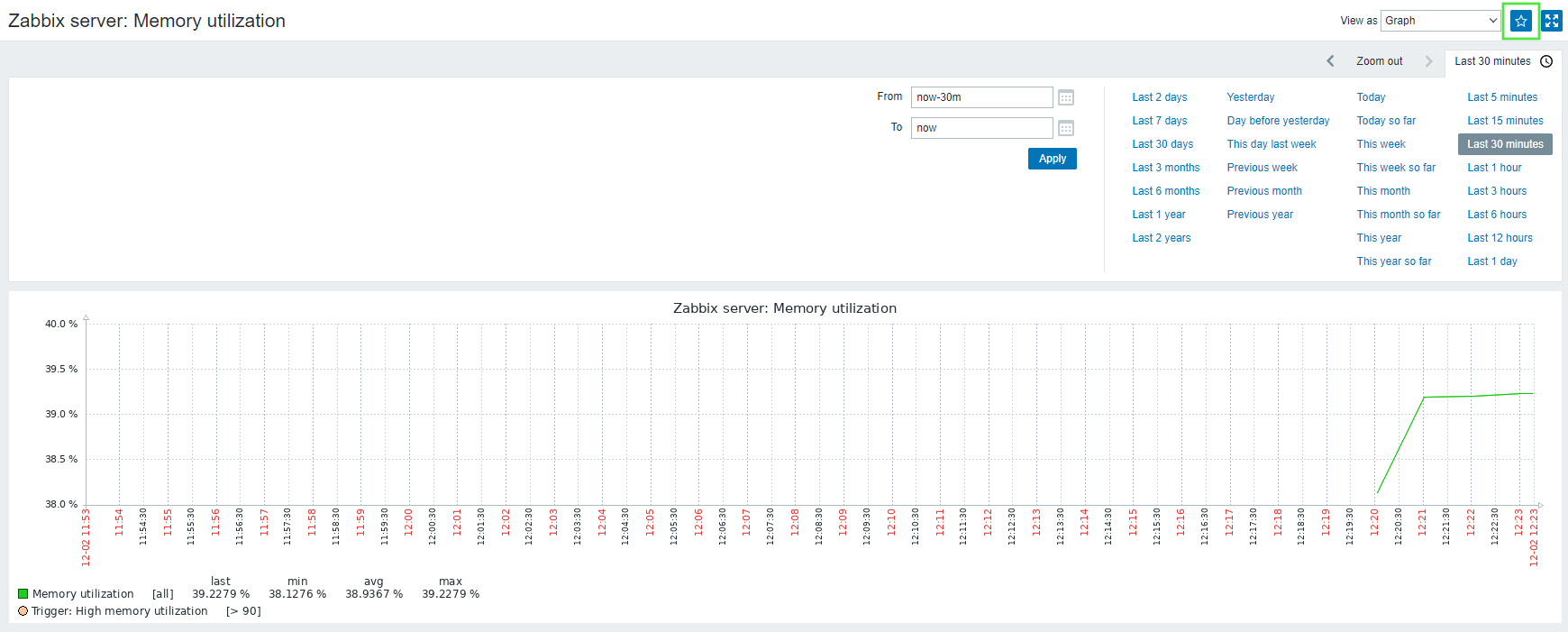Focus the From time input field
This screenshot has width=1568, height=632.
981,97
